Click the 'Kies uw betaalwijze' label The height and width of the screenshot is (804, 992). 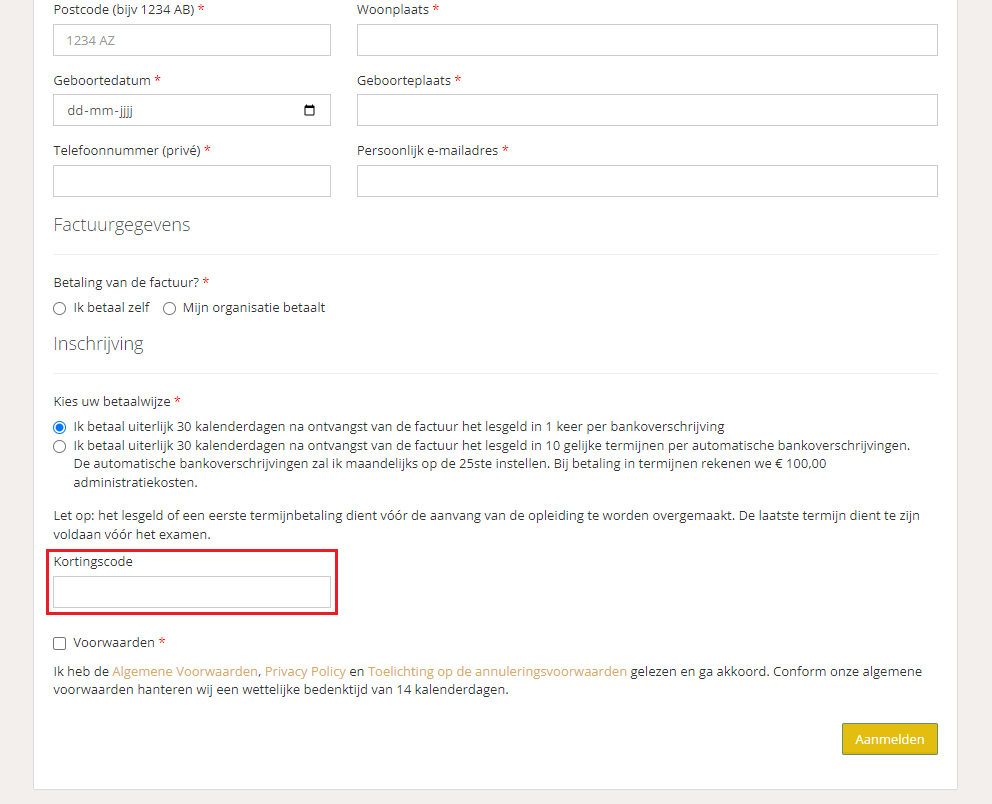click(113, 400)
